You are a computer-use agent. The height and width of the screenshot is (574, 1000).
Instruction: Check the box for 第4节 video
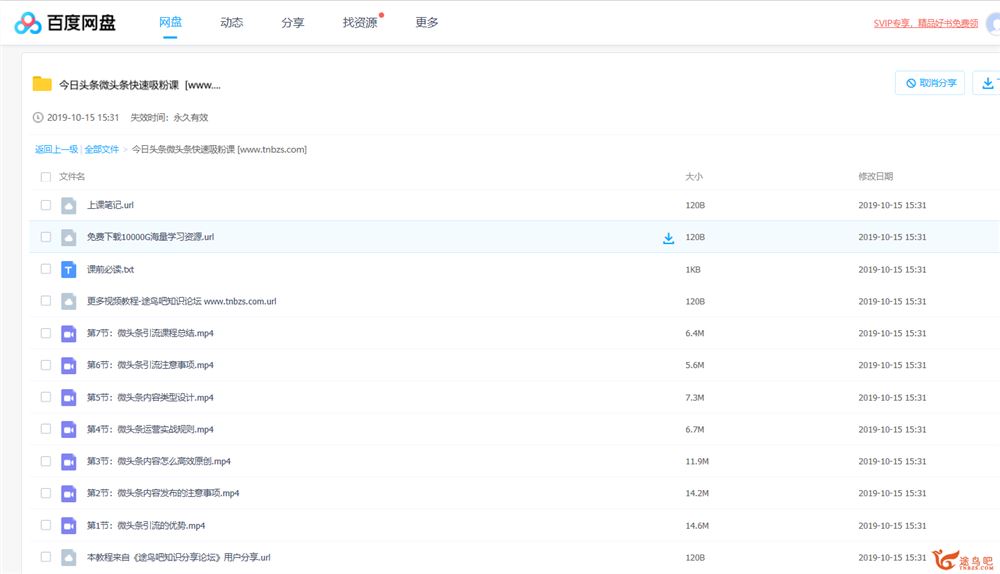45,429
